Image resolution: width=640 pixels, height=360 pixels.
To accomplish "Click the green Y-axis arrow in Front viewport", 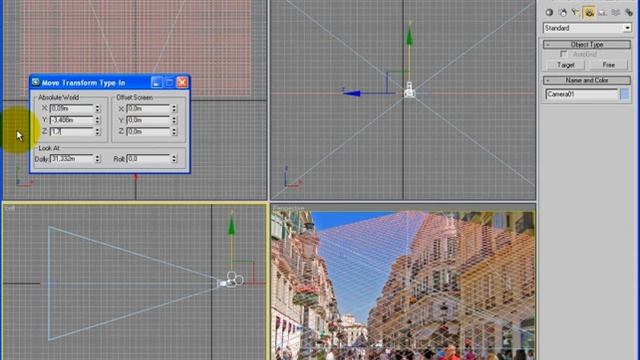I will tap(409, 35).
